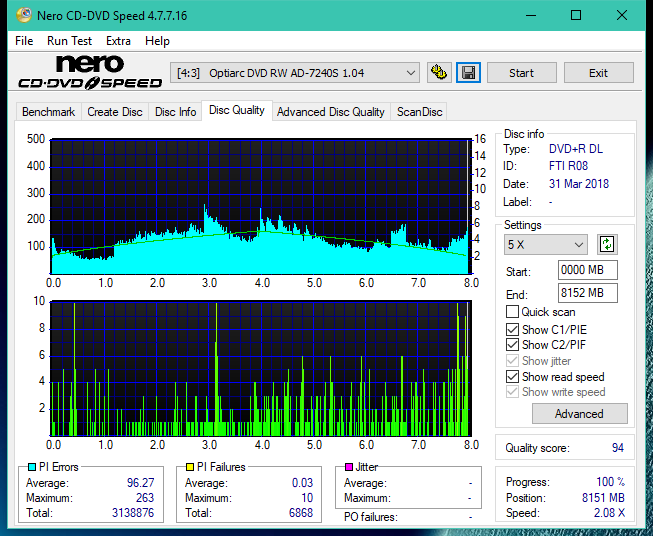Open the Run Test menu
This screenshot has height=536, width=653.
[x=69, y=41]
